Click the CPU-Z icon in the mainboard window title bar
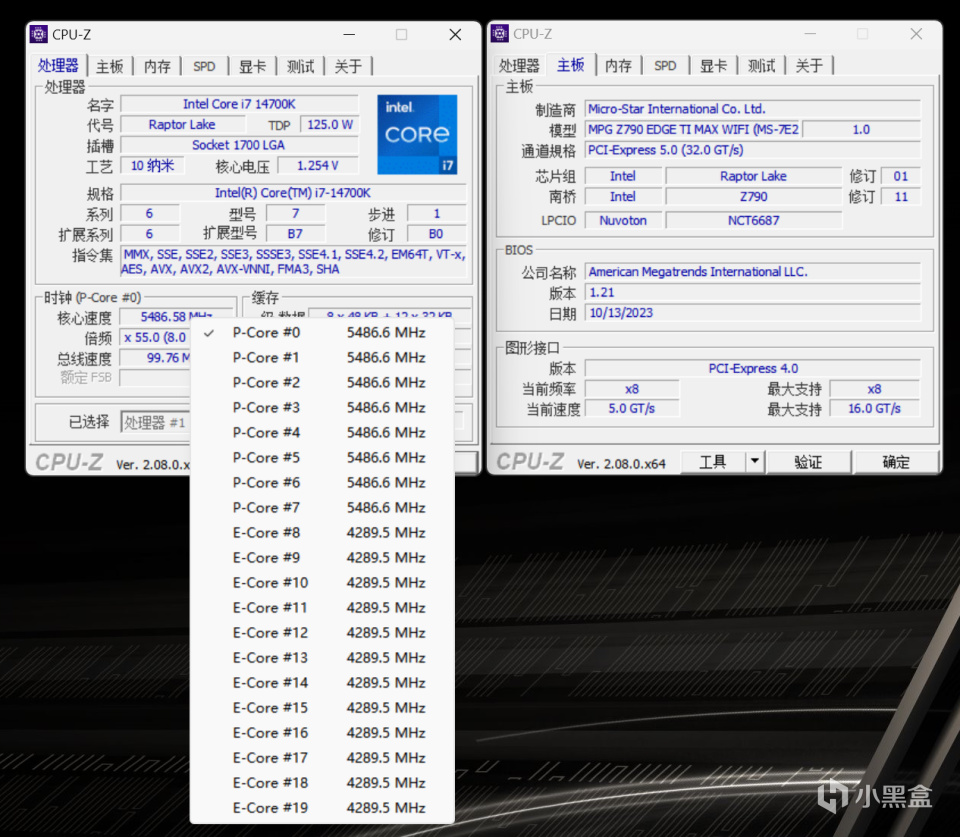This screenshot has height=837, width=960. pos(499,33)
